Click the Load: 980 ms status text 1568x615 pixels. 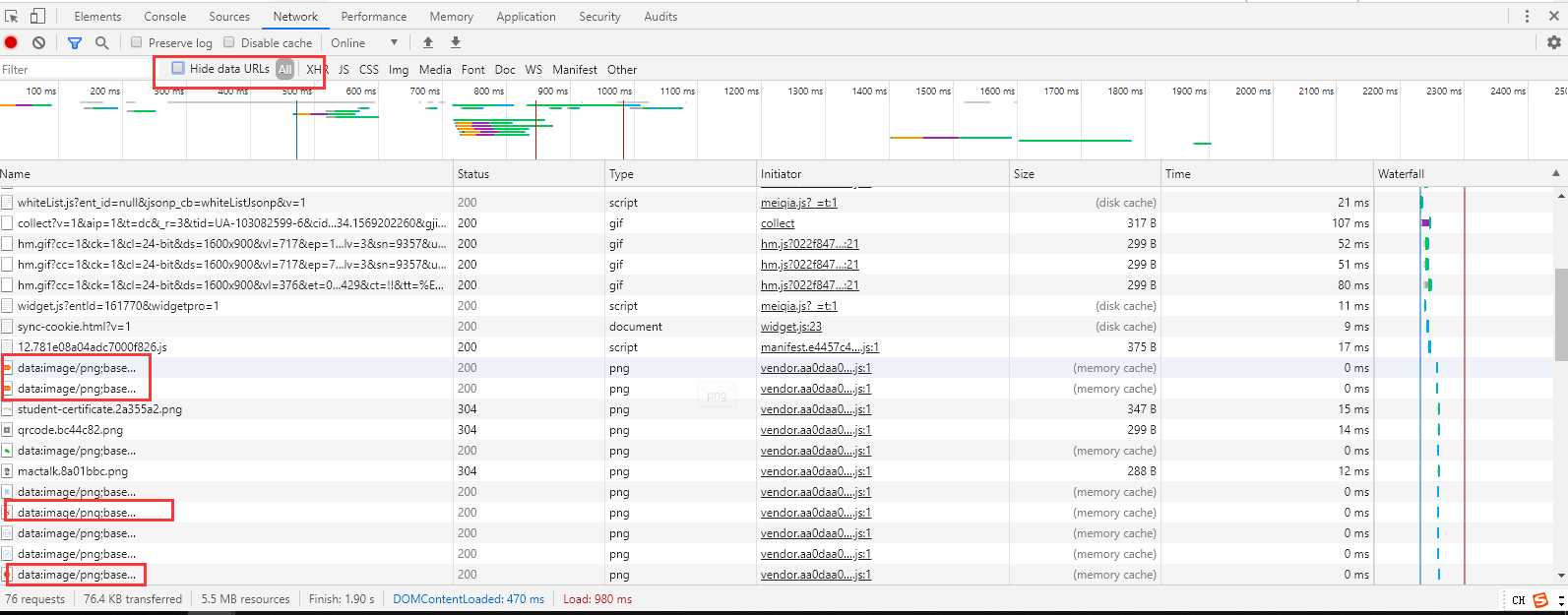[597, 599]
